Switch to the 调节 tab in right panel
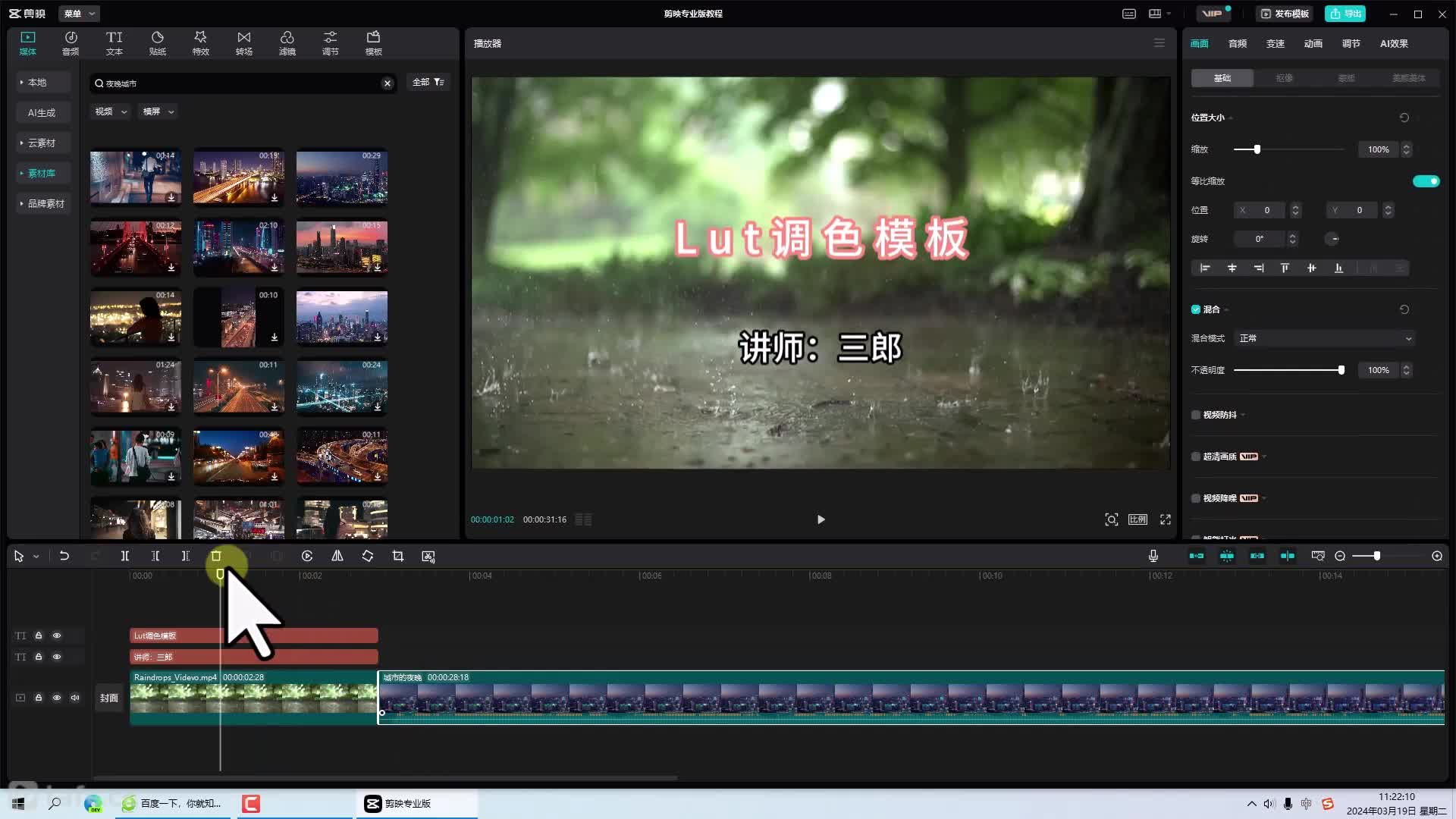The width and height of the screenshot is (1456, 819). tap(1351, 44)
